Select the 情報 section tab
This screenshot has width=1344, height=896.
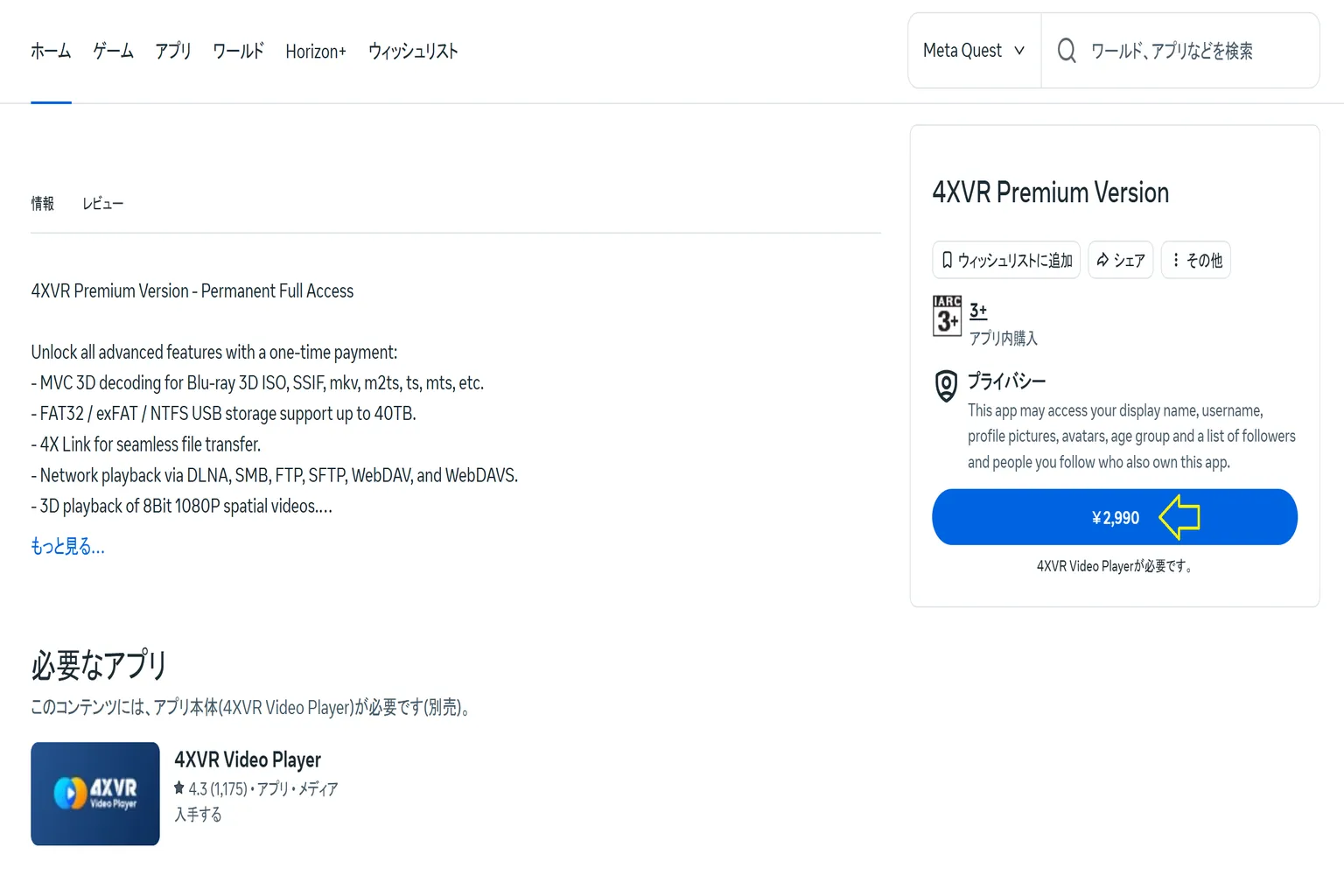coord(42,203)
